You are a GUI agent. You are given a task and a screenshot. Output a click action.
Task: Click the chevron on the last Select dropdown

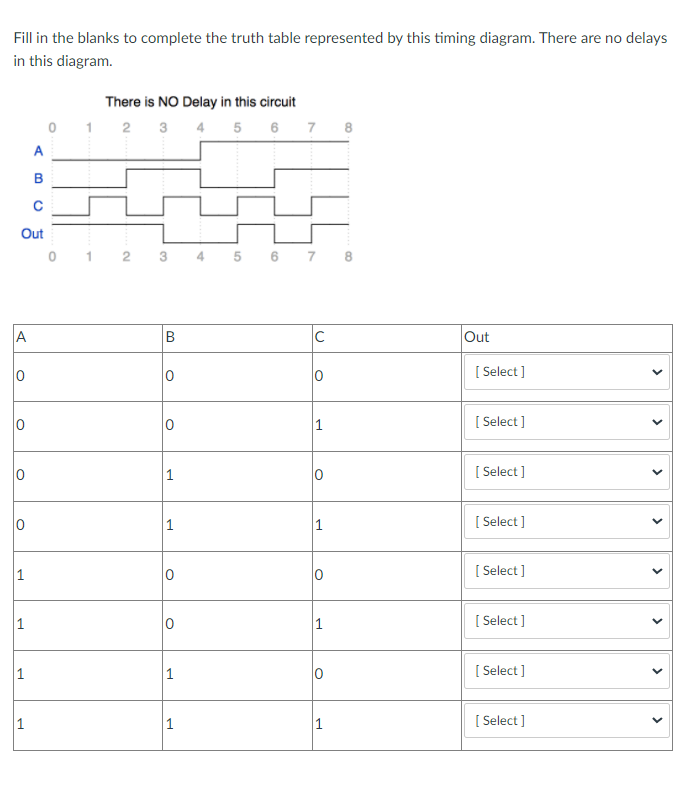click(x=657, y=720)
